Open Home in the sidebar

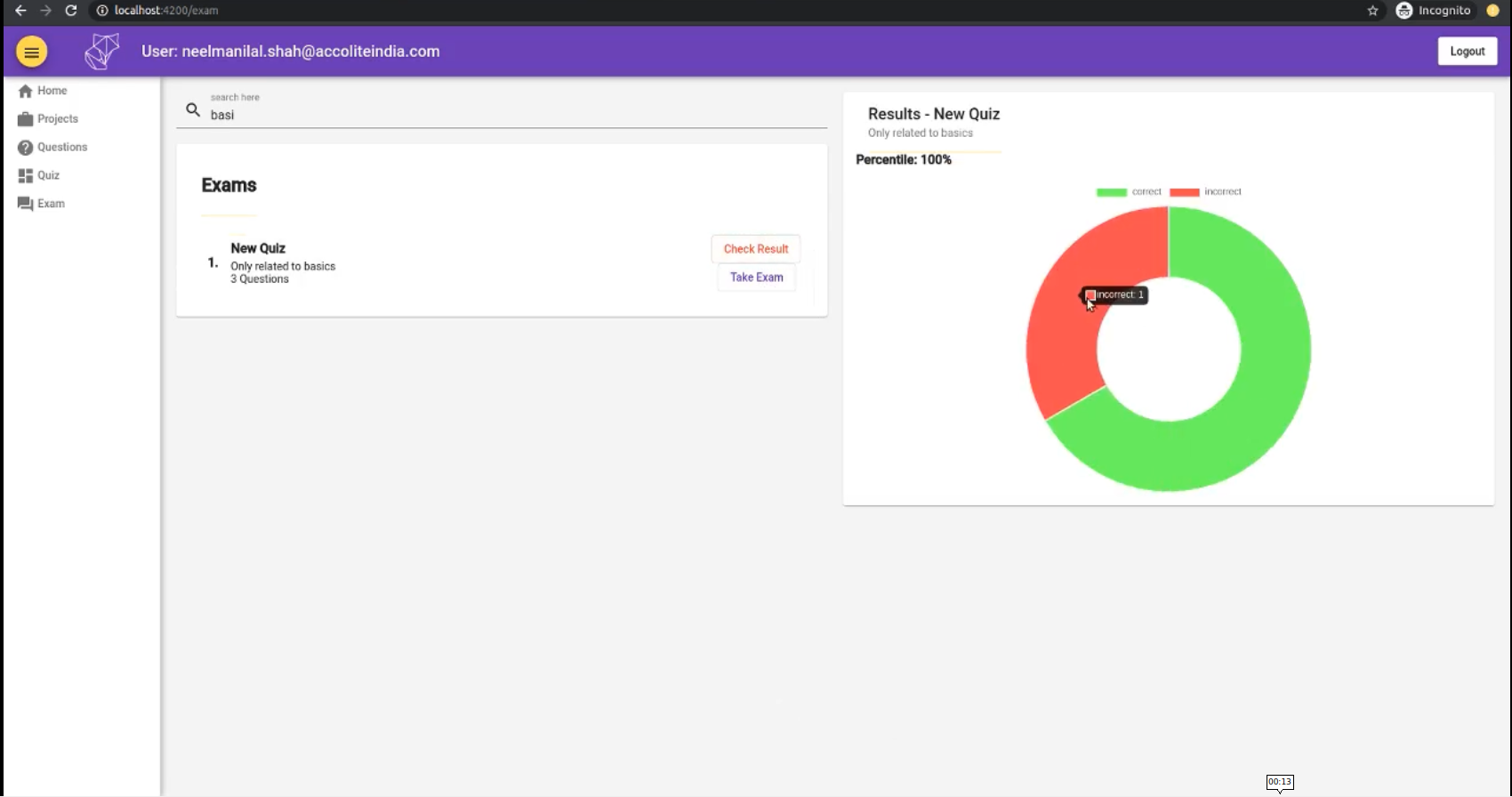coord(52,91)
